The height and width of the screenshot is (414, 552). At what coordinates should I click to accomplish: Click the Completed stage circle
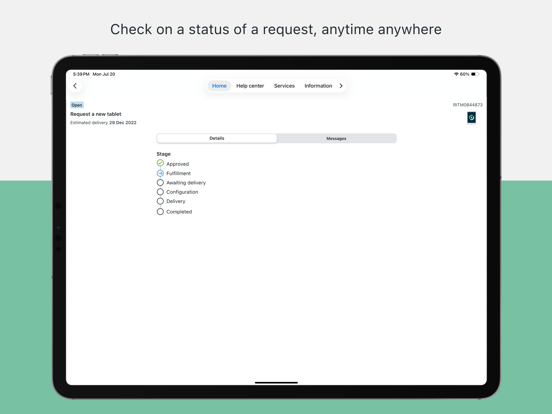point(160,212)
